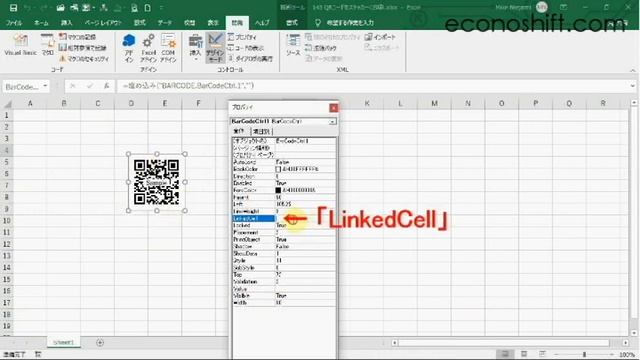Select the Locked property row
The width and height of the screenshot is (640, 360).
point(284,225)
